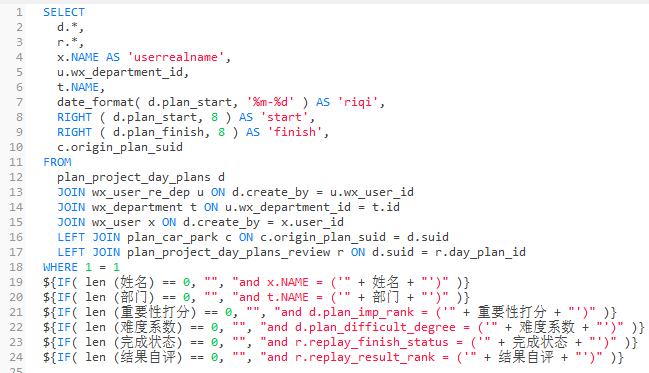Click the "and x.NAME = ('" string
Image resolution: width=649 pixels, height=373 pixels.
(291, 282)
